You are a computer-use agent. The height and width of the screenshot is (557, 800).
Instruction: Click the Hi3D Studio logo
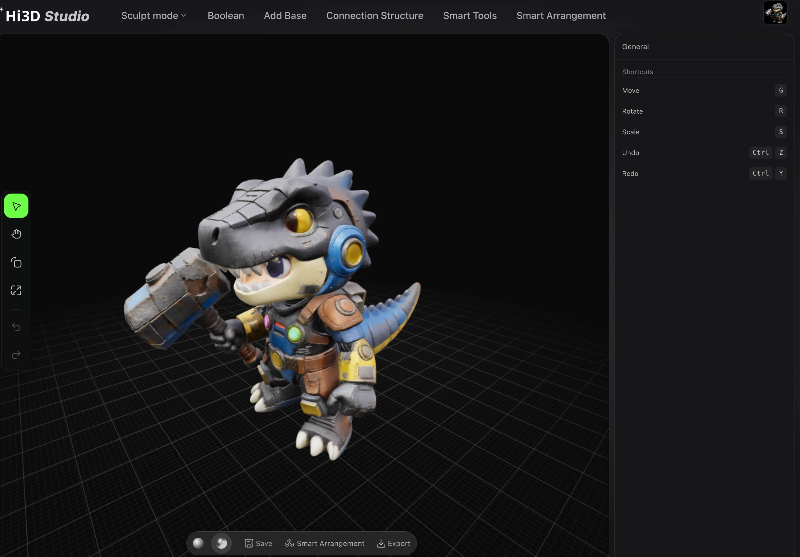pyautogui.click(x=46, y=16)
